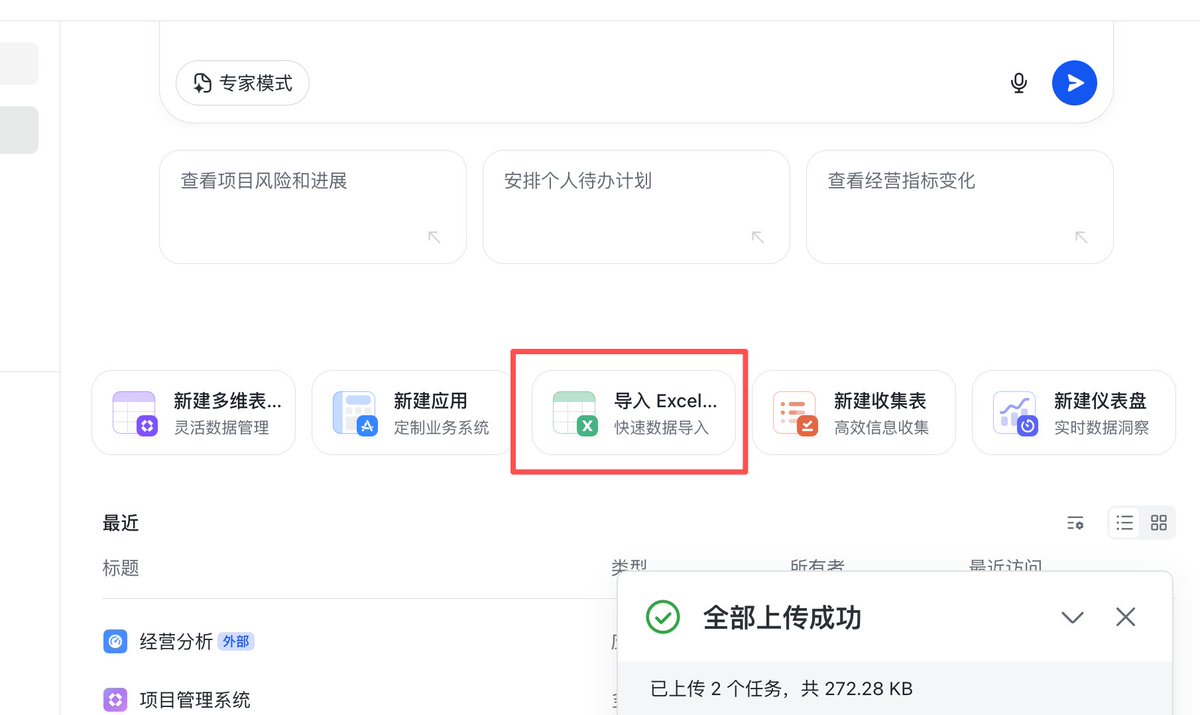Collapse the upload success panel chevron
The height and width of the screenshot is (715, 1200).
pos(1073,618)
